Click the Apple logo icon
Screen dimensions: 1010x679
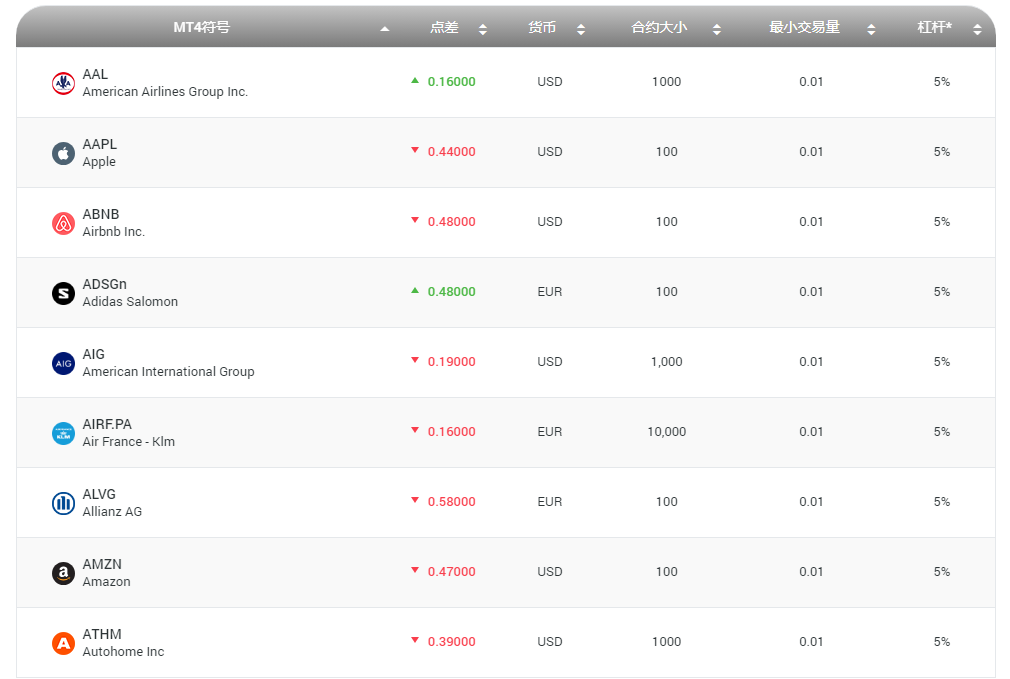pos(63,153)
